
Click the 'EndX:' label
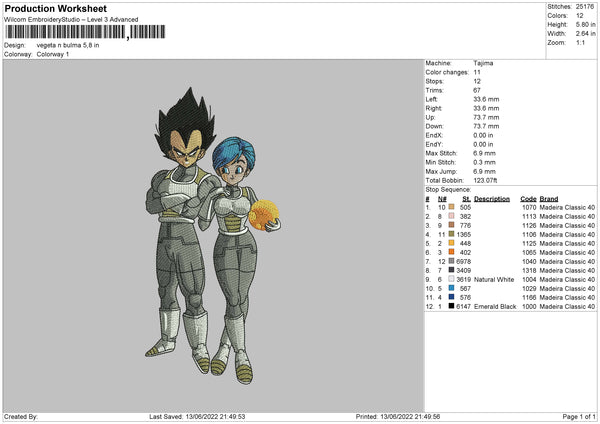(x=434, y=135)
